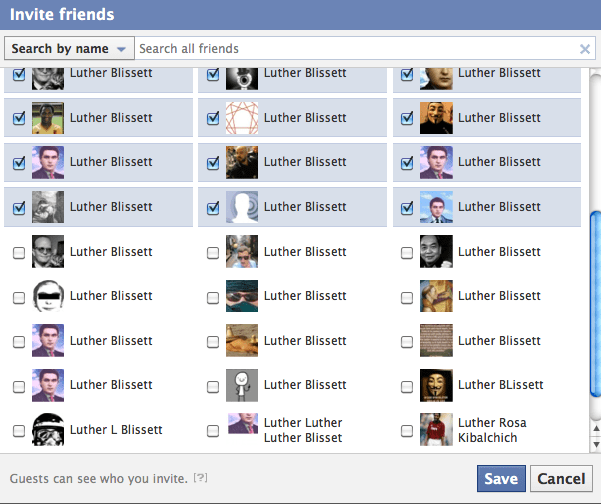The width and height of the screenshot is (601, 504).
Task: Check the Luther L Blissett checkbox
Action: tap(19, 431)
